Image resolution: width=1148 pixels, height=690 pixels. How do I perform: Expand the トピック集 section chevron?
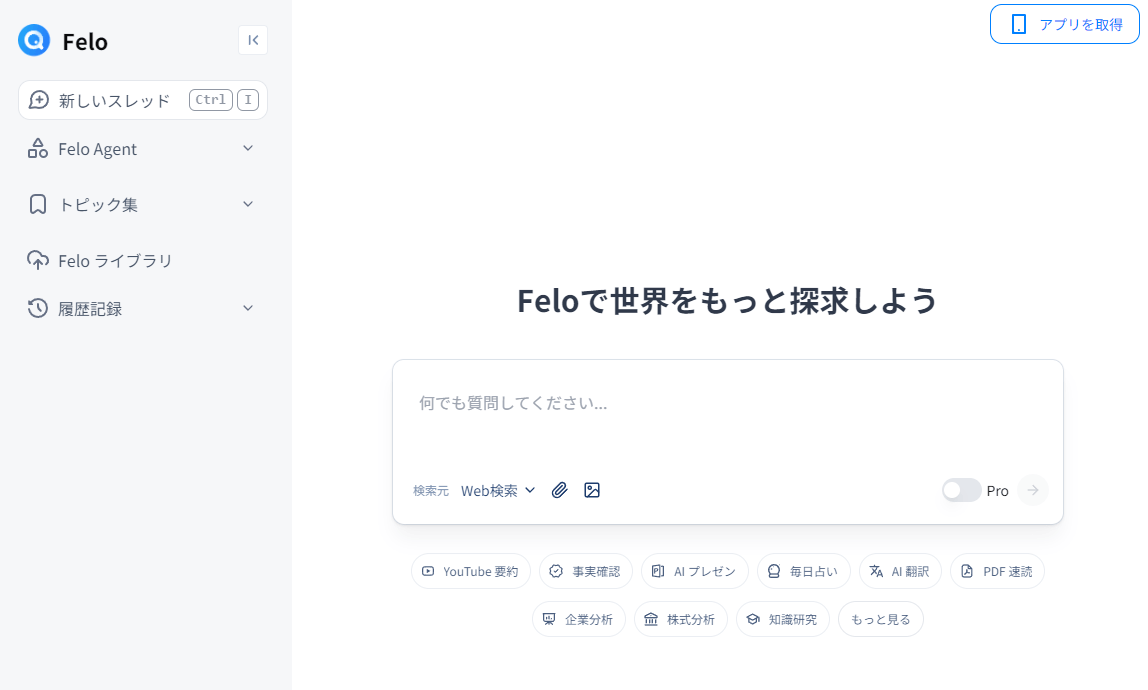(x=248, y=204)
